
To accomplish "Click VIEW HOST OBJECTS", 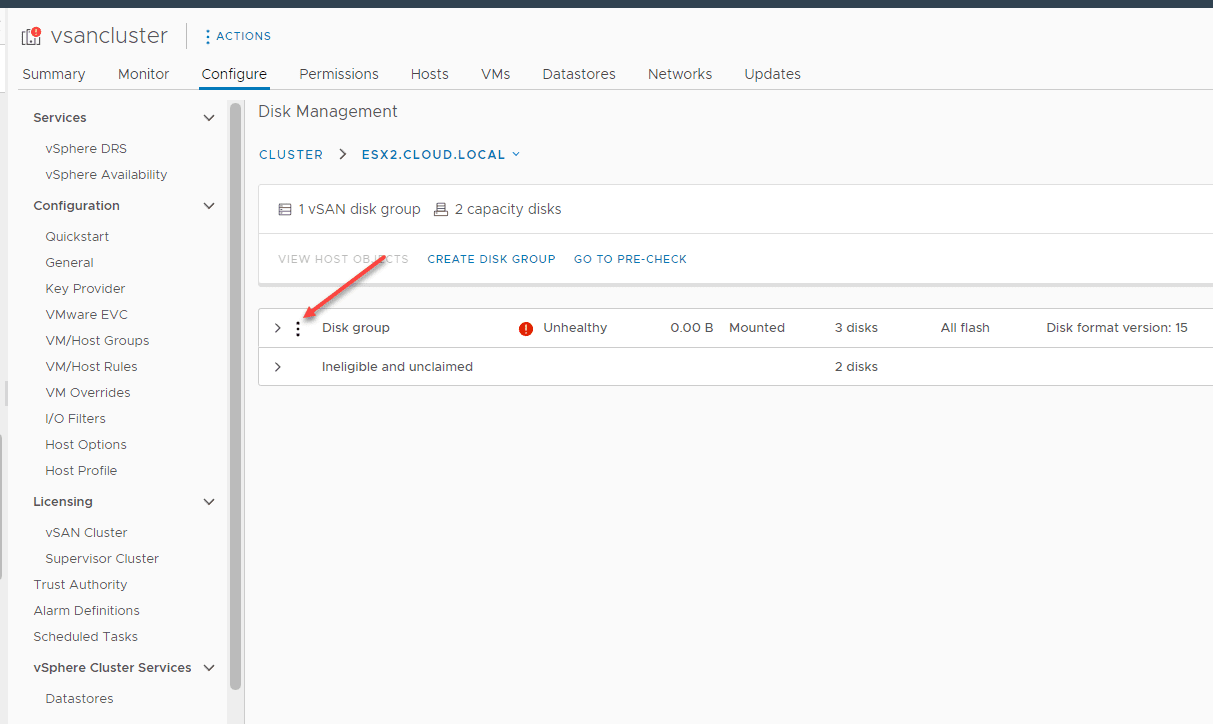I will click(343, 259).
